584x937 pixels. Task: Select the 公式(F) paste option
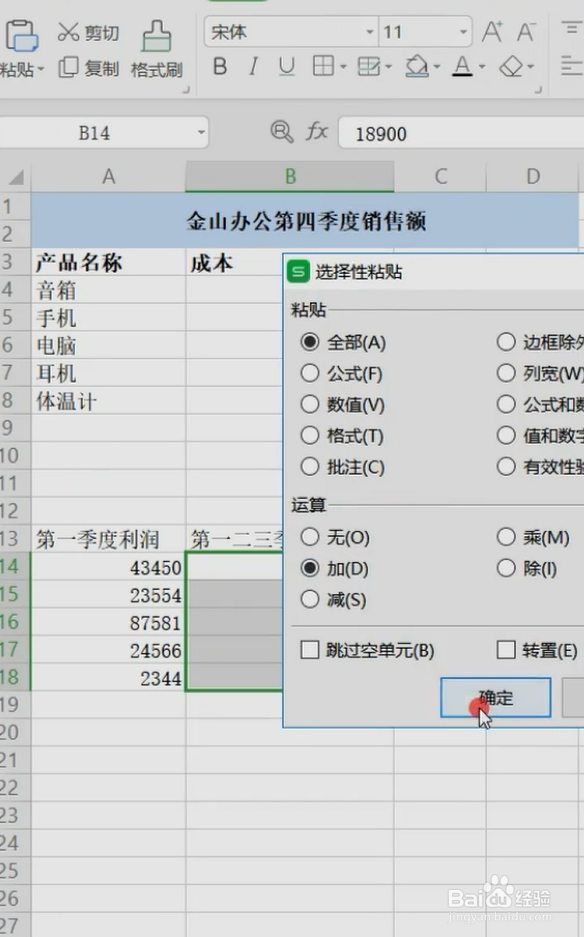(x=310, y=373)
